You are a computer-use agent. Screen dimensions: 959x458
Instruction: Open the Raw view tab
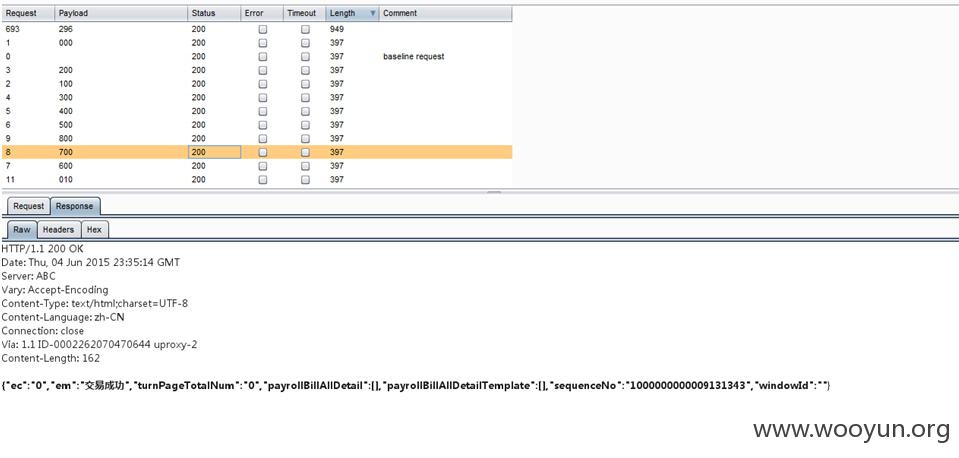pyautogui.click(x=22, y=229)
